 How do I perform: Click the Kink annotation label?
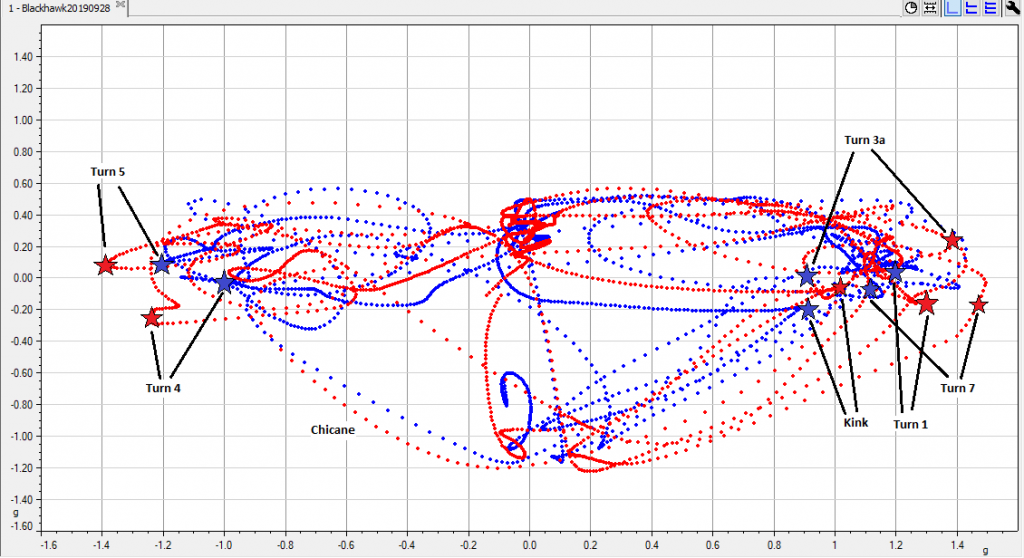854,423
